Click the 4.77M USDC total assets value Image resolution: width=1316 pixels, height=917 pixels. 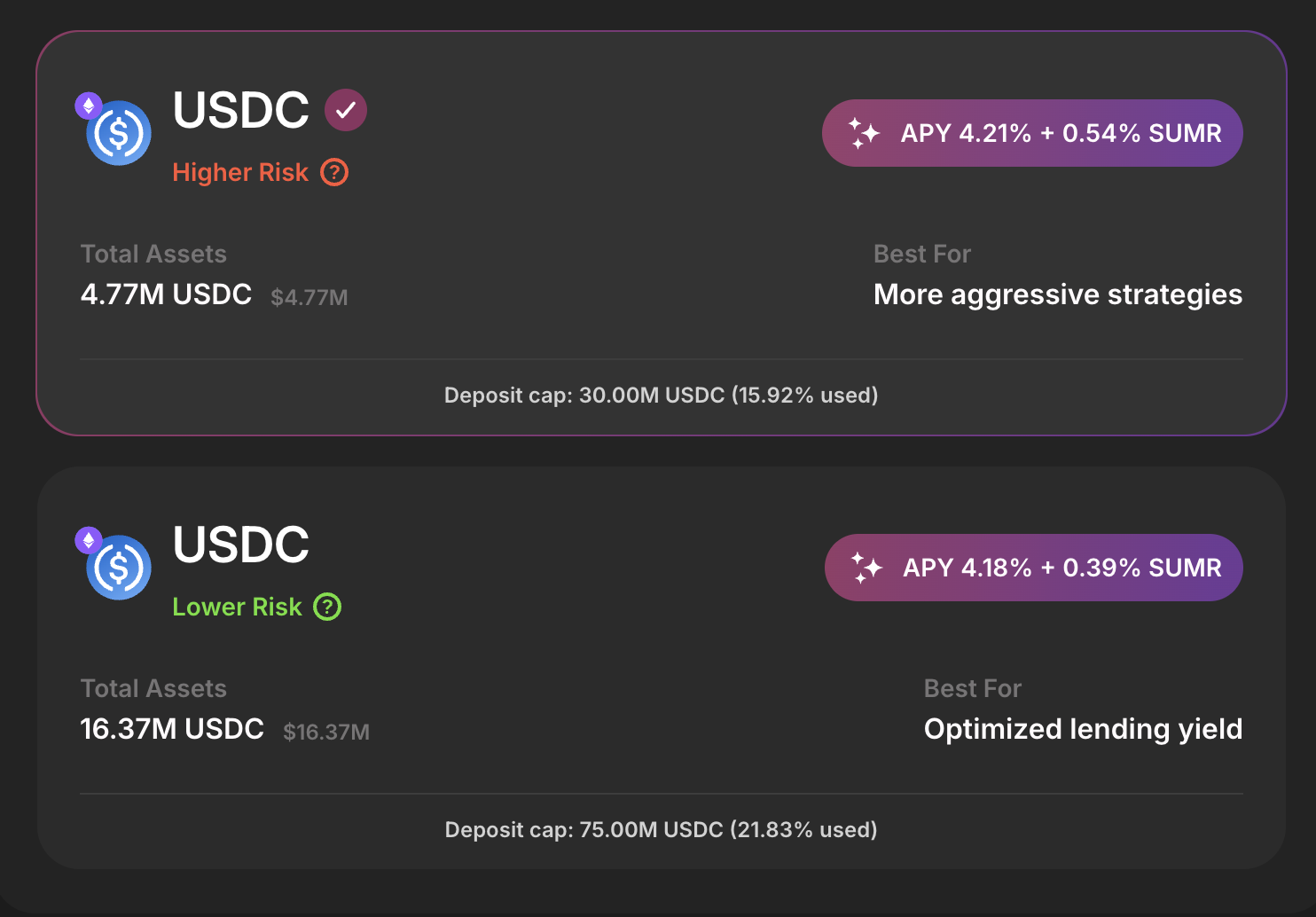(167, 294)
